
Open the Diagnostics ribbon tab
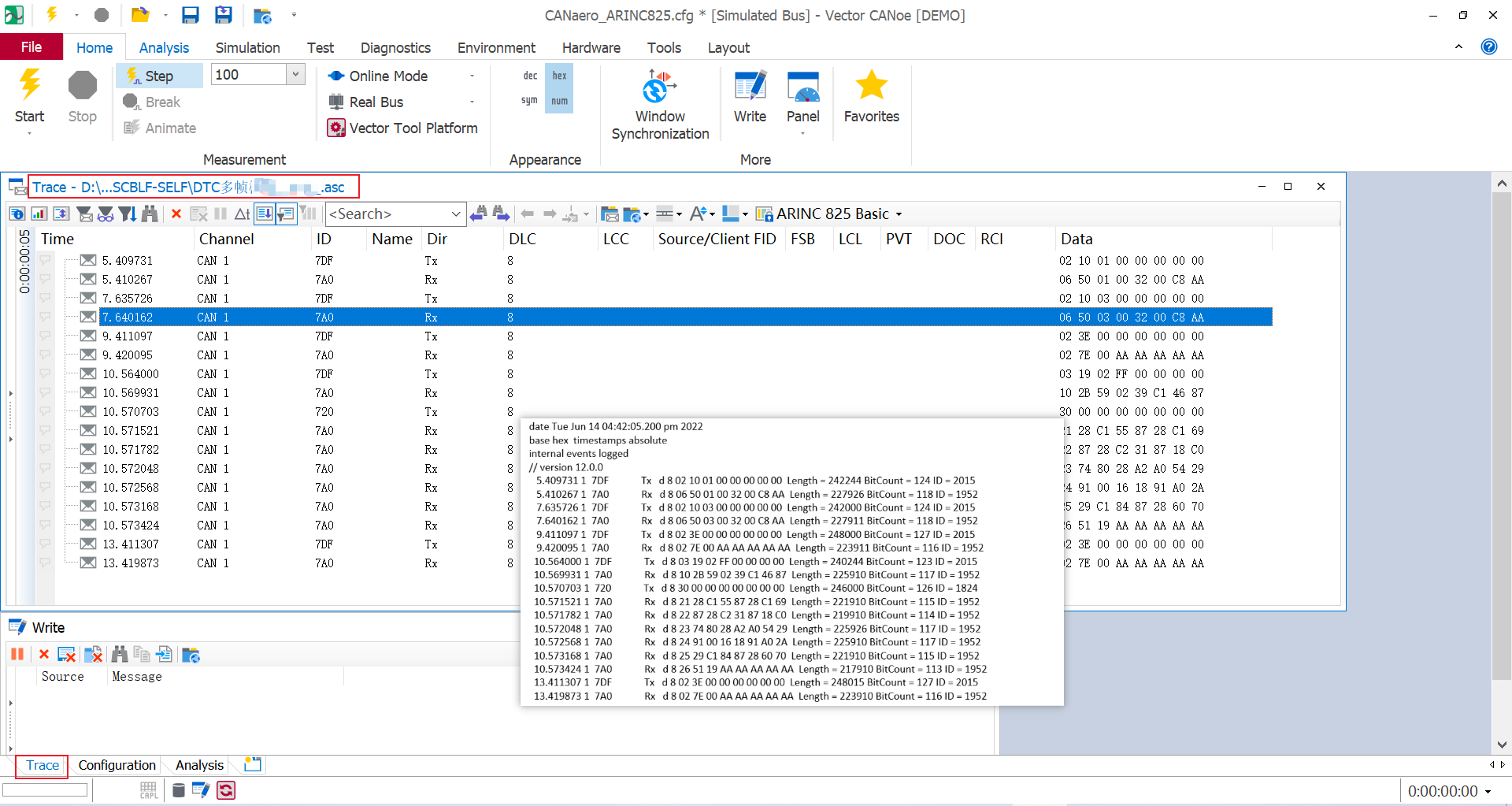(x=395, y=48)
